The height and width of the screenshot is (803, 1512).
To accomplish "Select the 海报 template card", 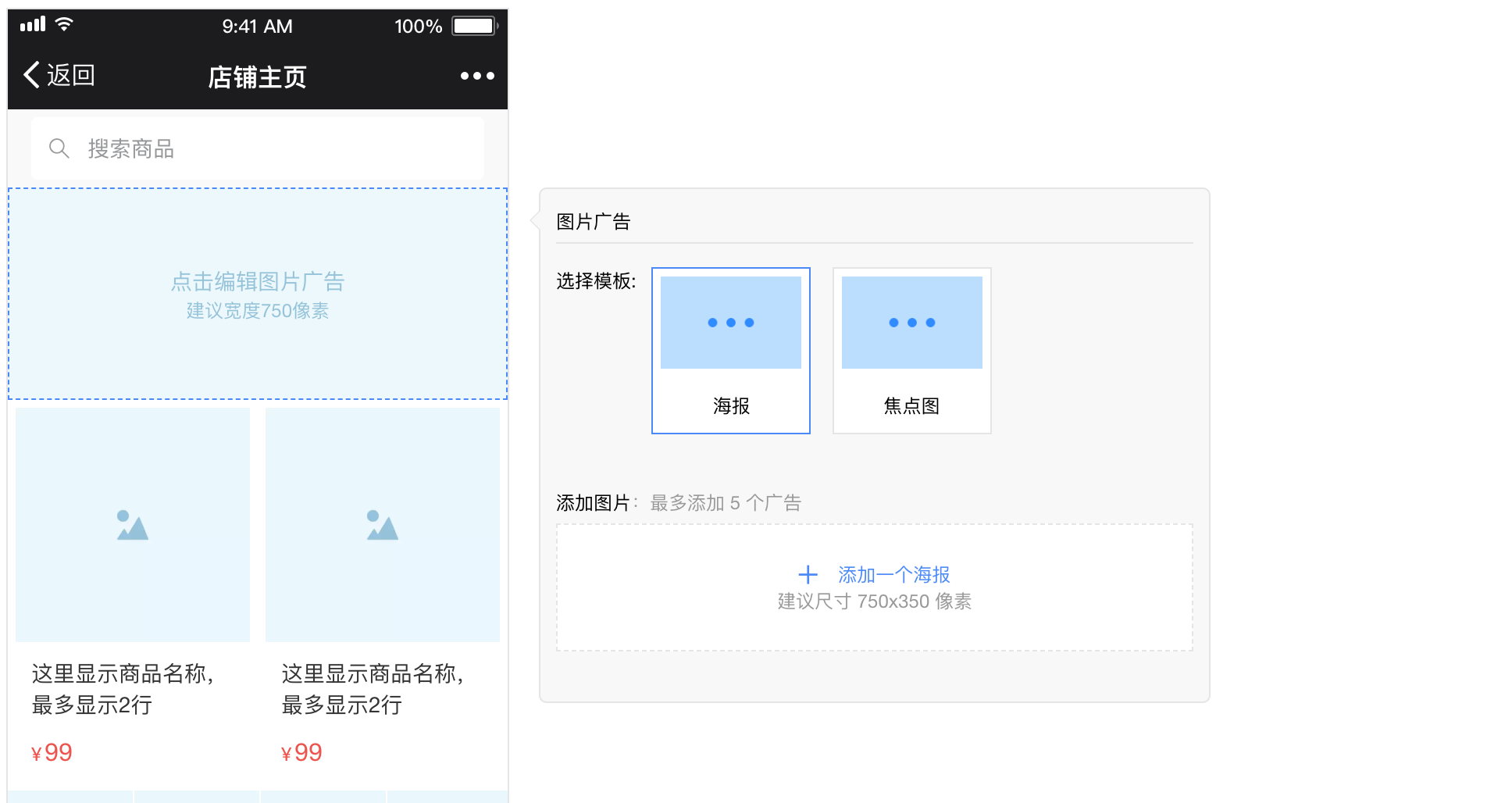I will coord(731,351).
